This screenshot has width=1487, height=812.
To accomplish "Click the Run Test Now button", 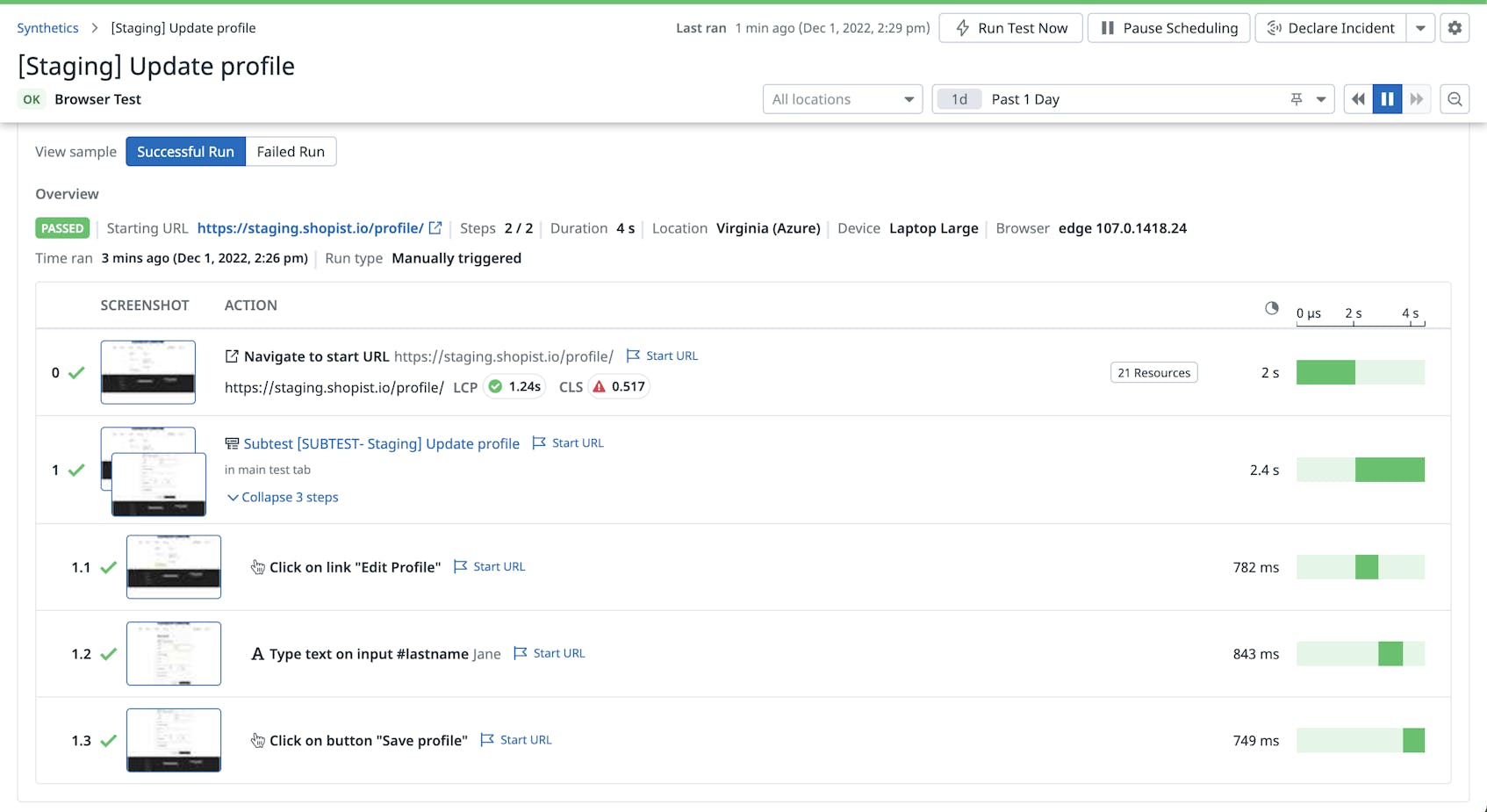I will click(x=1010, y=27).
